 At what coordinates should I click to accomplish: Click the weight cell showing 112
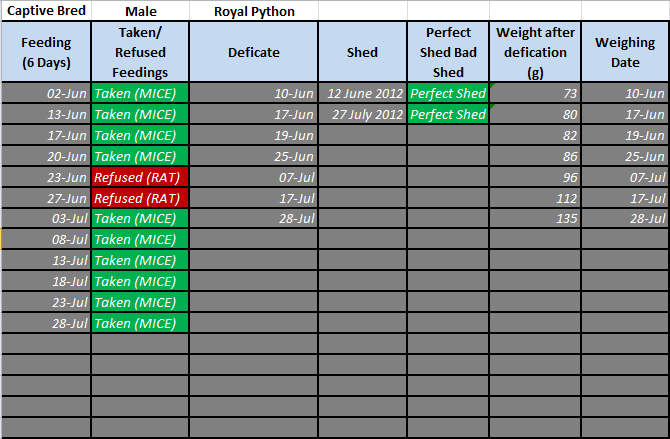pyautogui.click(x=535, y=198)
